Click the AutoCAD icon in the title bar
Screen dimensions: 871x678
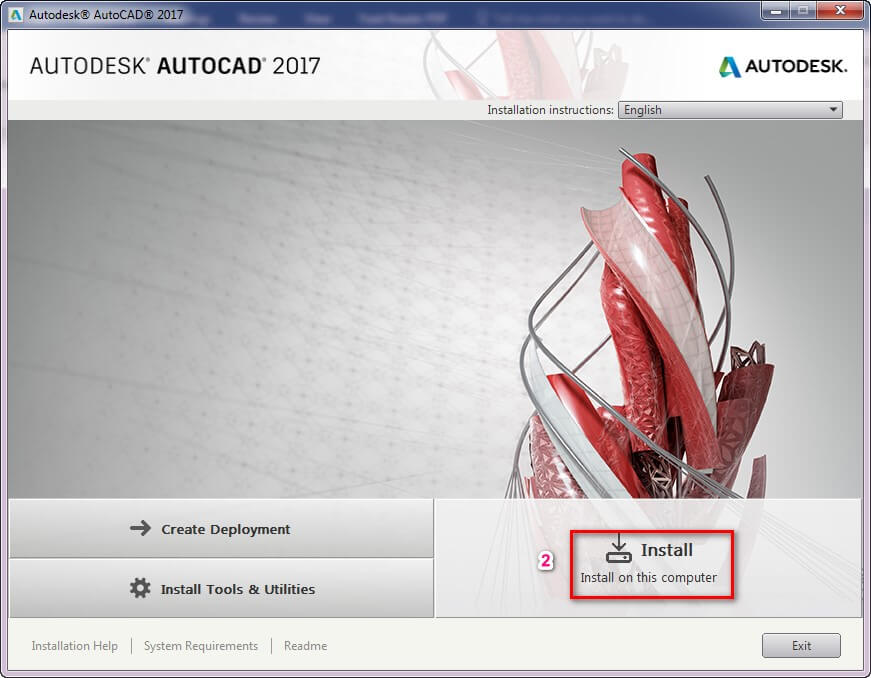click(13, 14)
